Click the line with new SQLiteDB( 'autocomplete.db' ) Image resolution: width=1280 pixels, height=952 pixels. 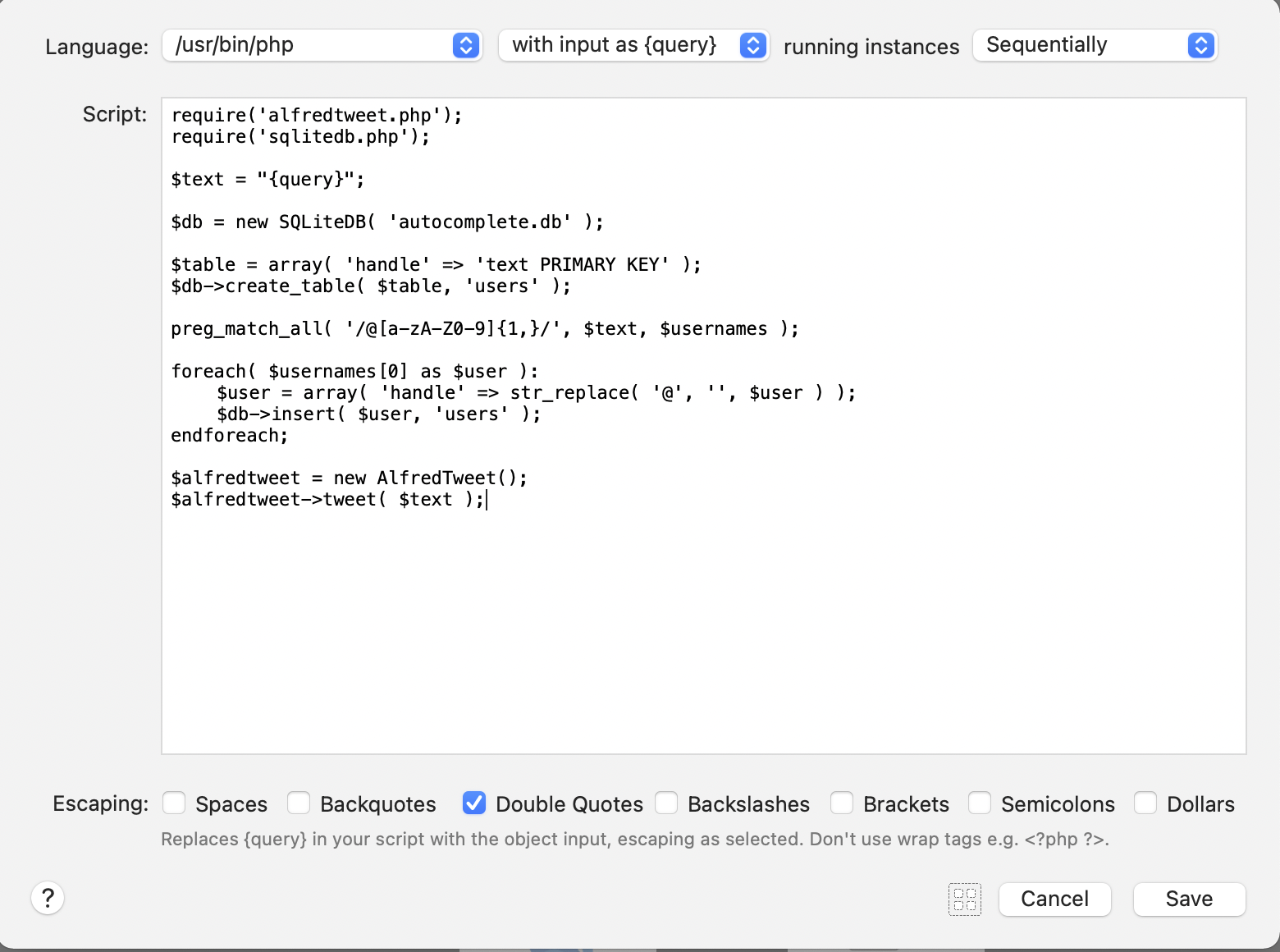tap(387, 222)
